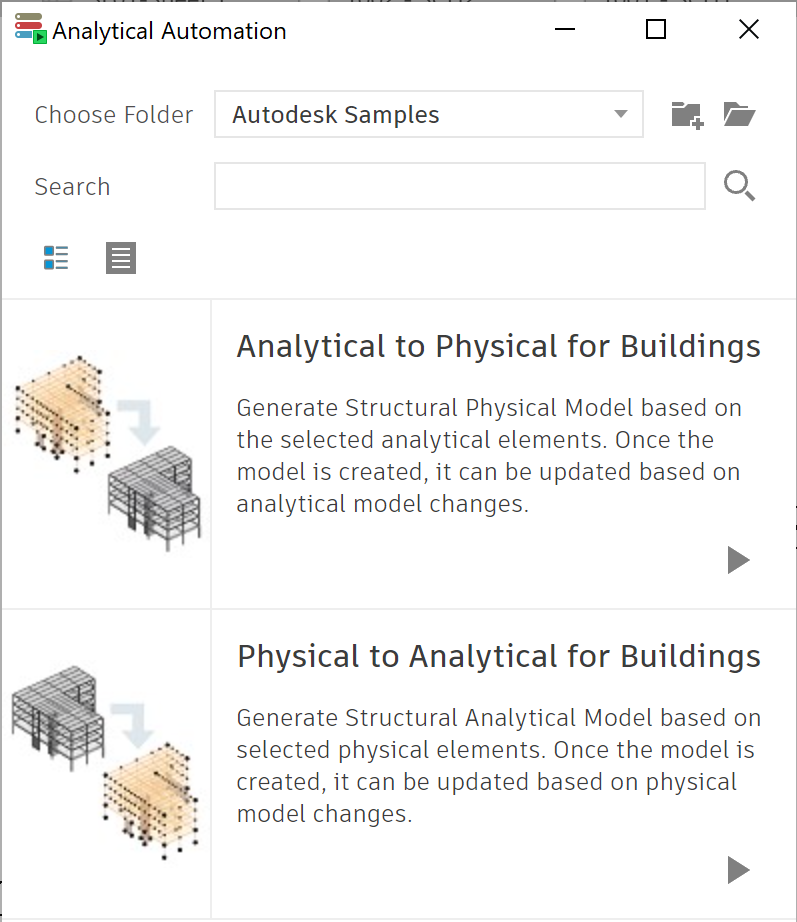Maximize the Analytical Automation window
Screen dimensions: 797x922
656,29
